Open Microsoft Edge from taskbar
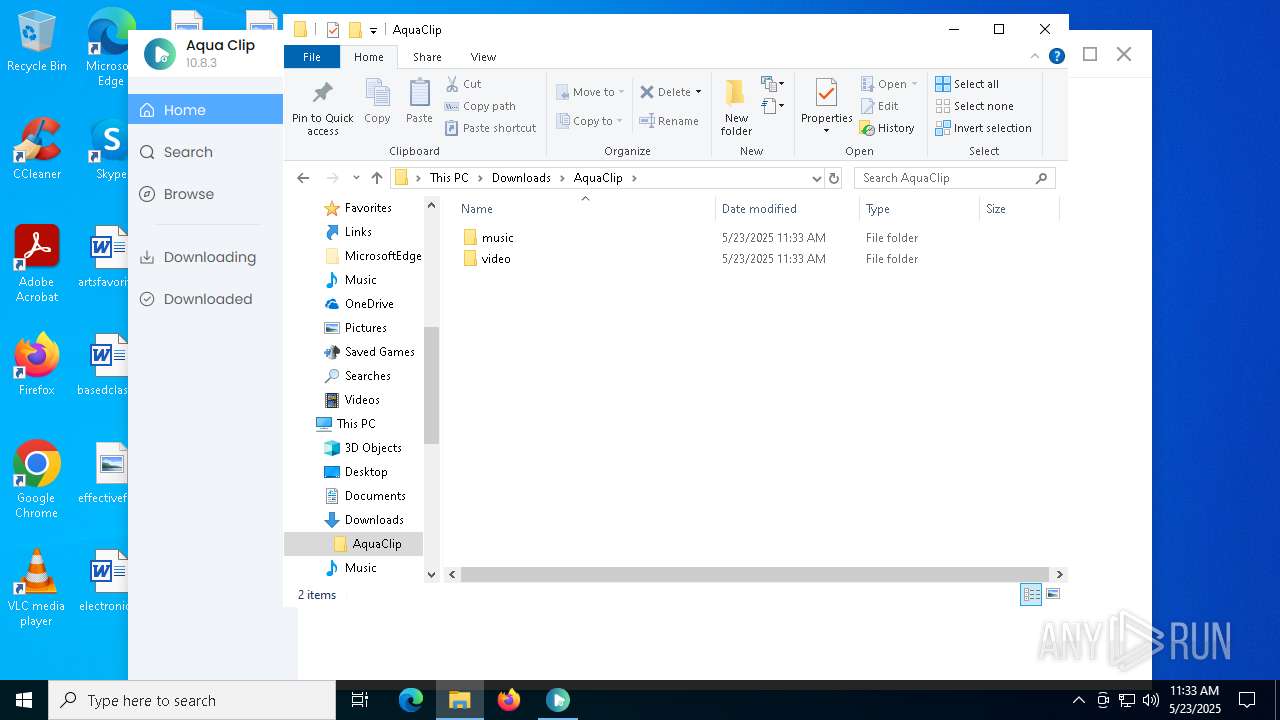1280x720 pixels. [411, 700]
